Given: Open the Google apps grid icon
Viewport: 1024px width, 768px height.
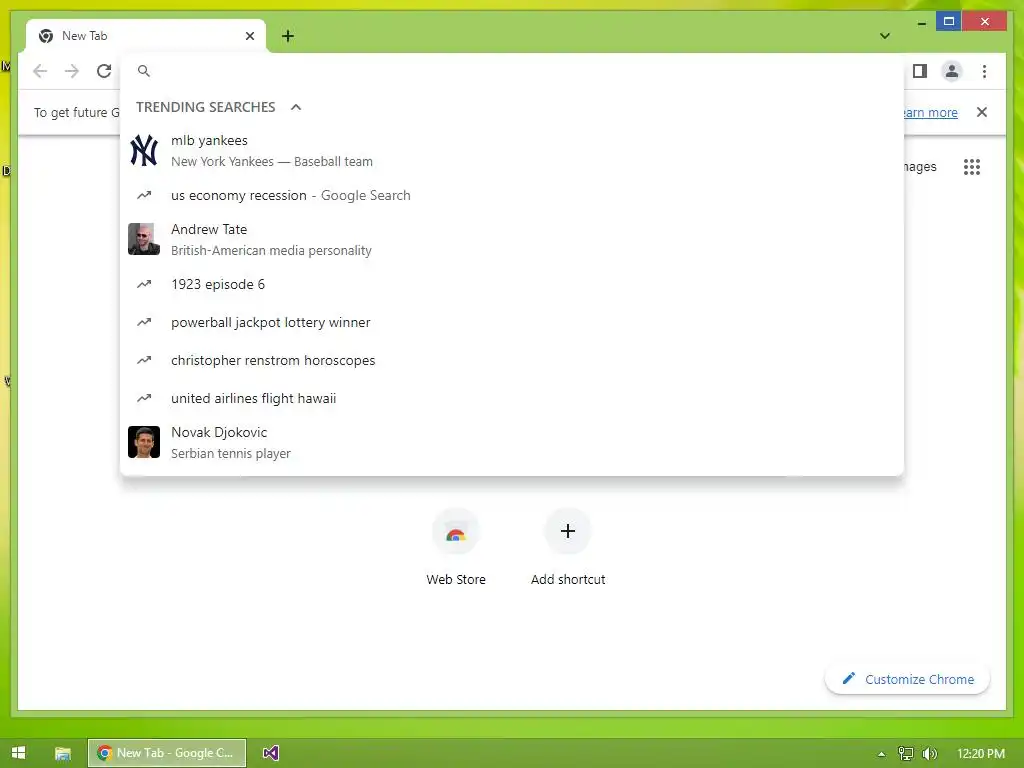Looking at the screenshot, I should (972, 167).
